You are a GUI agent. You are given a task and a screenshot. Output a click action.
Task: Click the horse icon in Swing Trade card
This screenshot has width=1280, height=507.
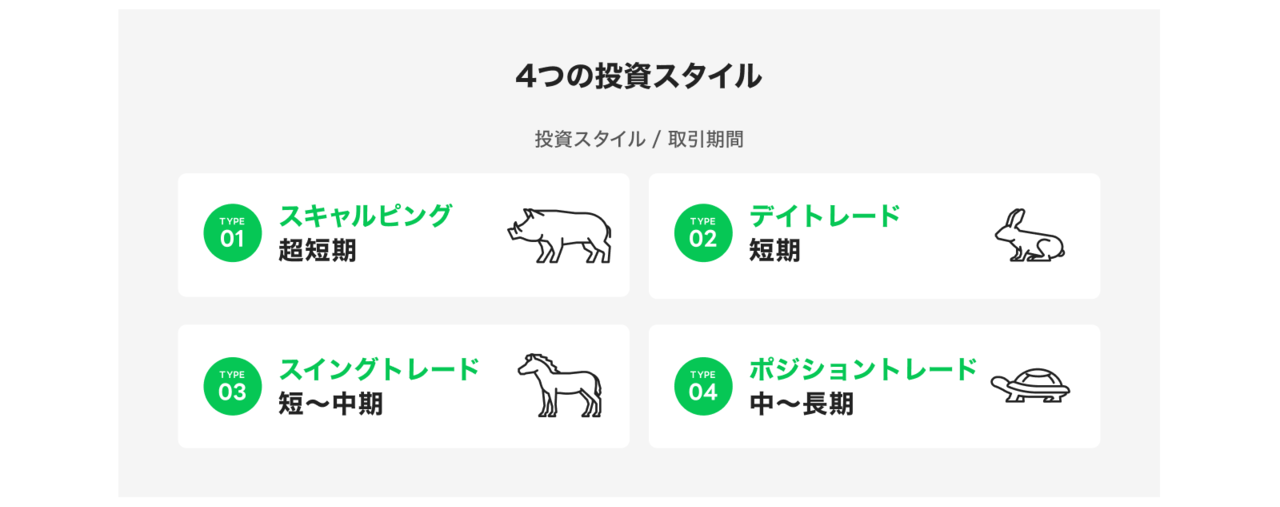[x=560, y=385]
